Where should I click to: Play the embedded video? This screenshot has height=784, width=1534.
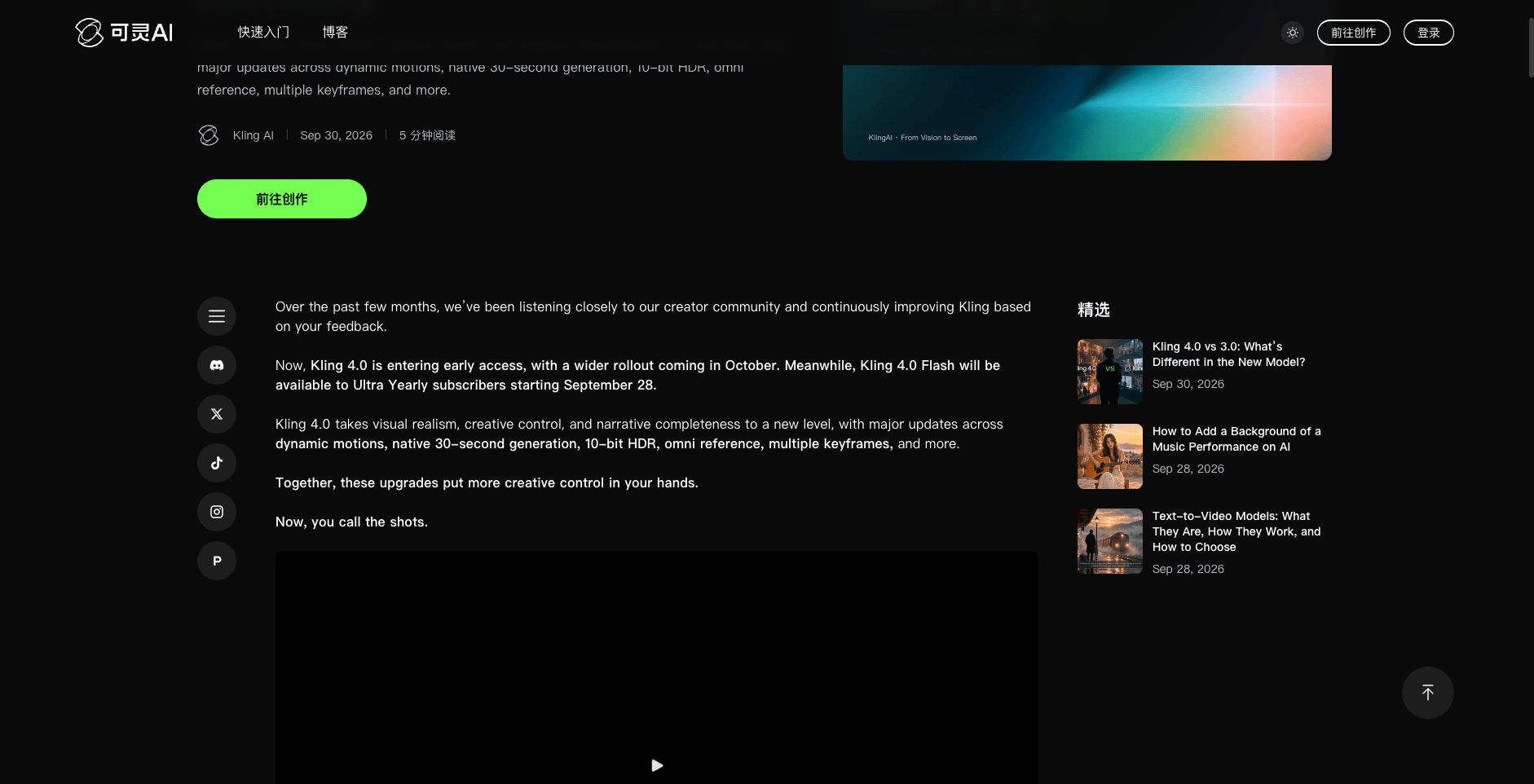pyautogui.click(x=657, y=765)
